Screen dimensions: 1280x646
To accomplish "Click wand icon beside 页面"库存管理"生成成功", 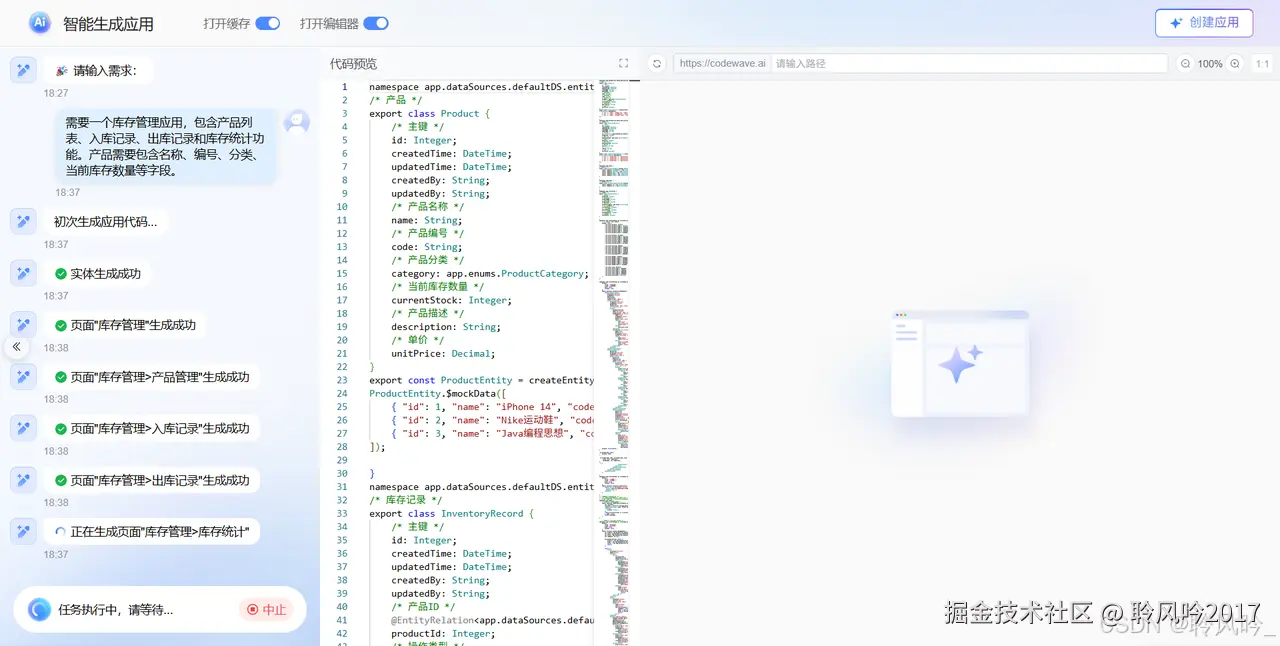I will (x=23, y=325).
